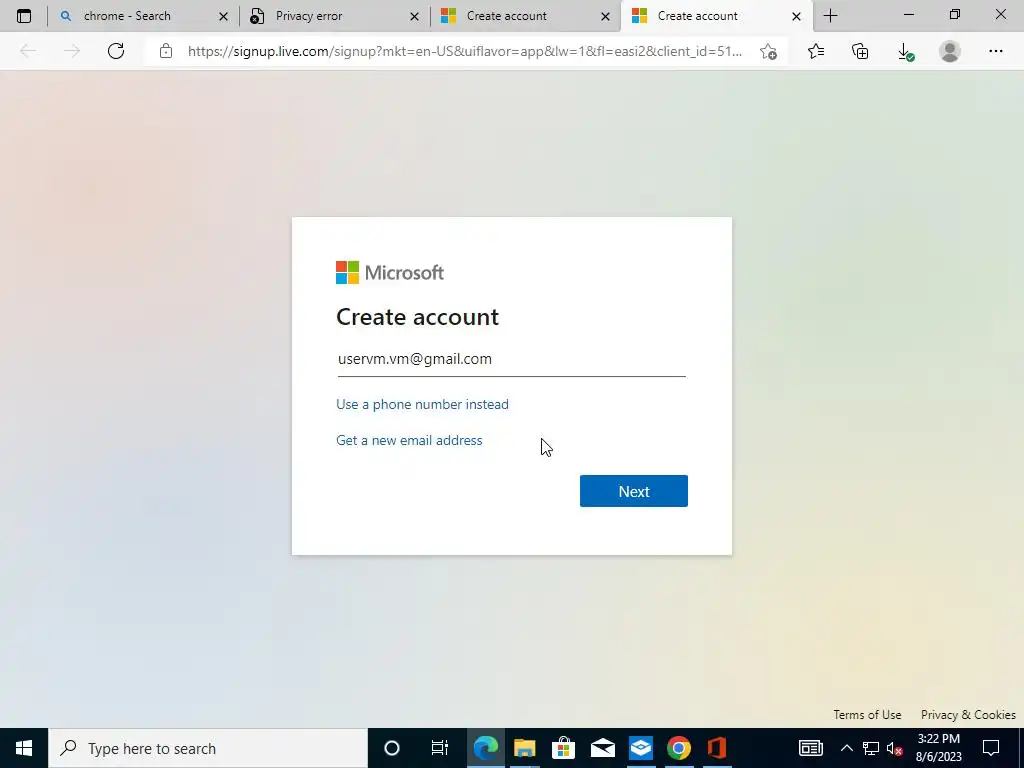Open network status tray icon

(871, 748)
